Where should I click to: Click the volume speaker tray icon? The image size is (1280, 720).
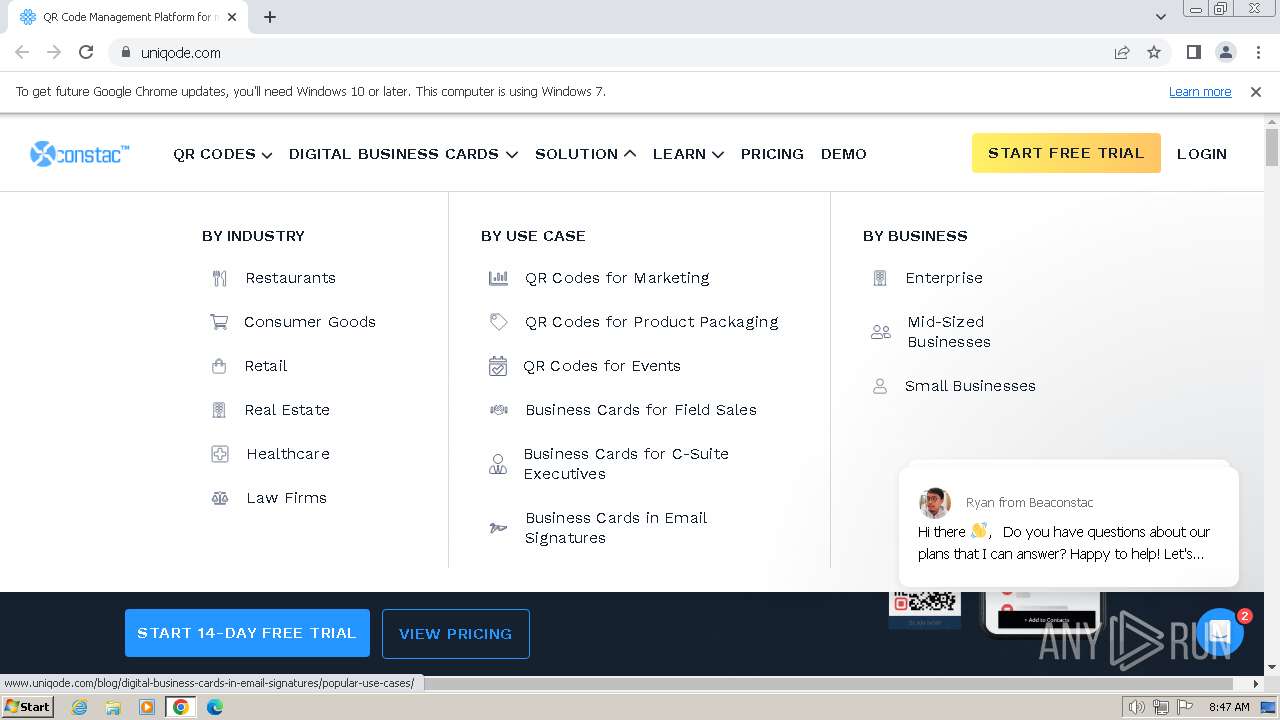click(1136, 707)
